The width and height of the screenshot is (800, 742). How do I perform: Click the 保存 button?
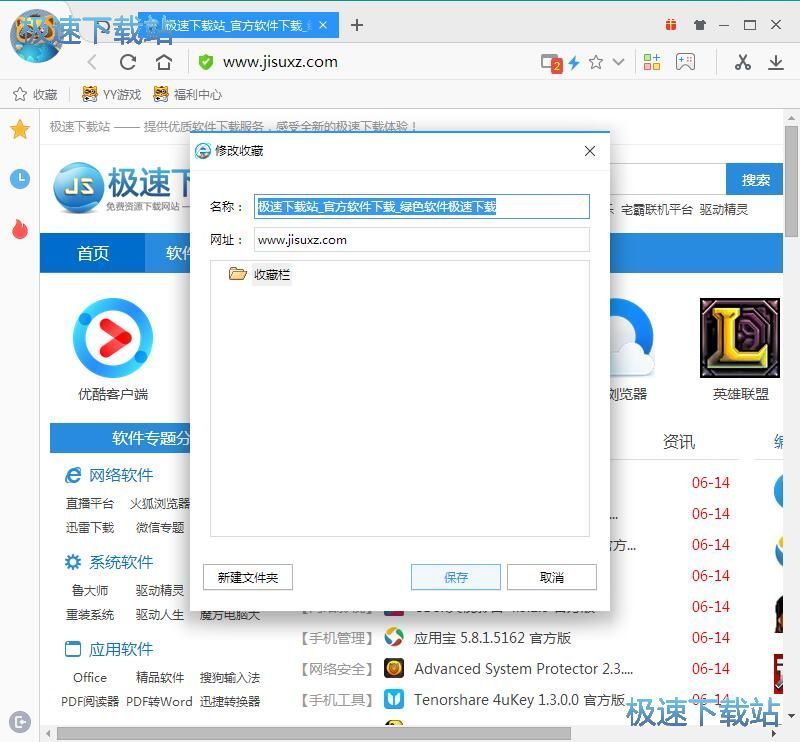[456, 577]
